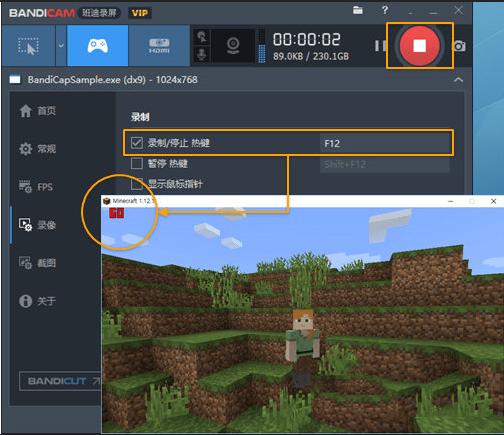Select the screen rectangle recording mode
The width and height of the screenshot is (504, 435).
(x=29, y=45)
